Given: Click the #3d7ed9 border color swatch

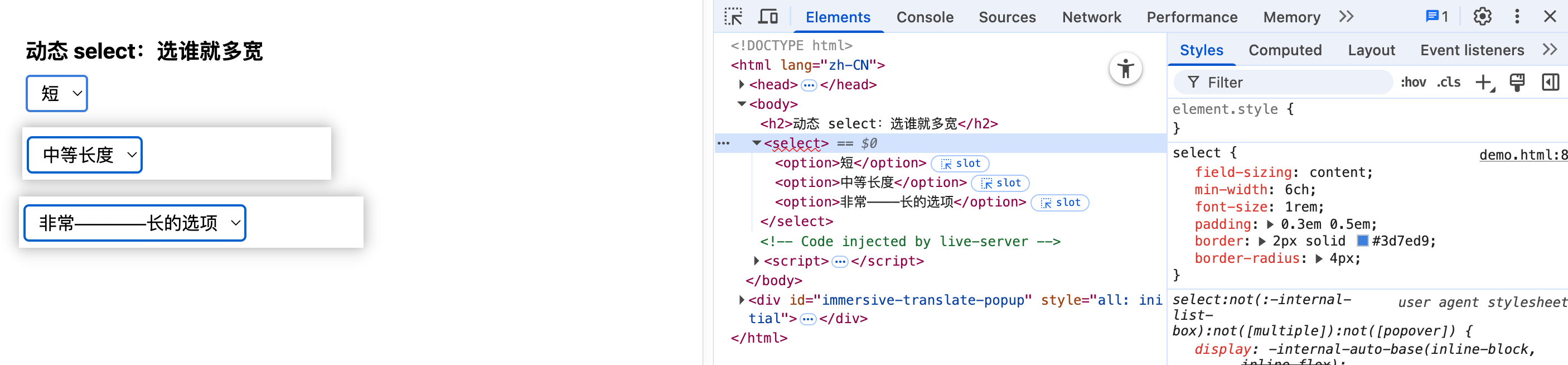Looking at the screenshot, I should [x=1362, y=241].
